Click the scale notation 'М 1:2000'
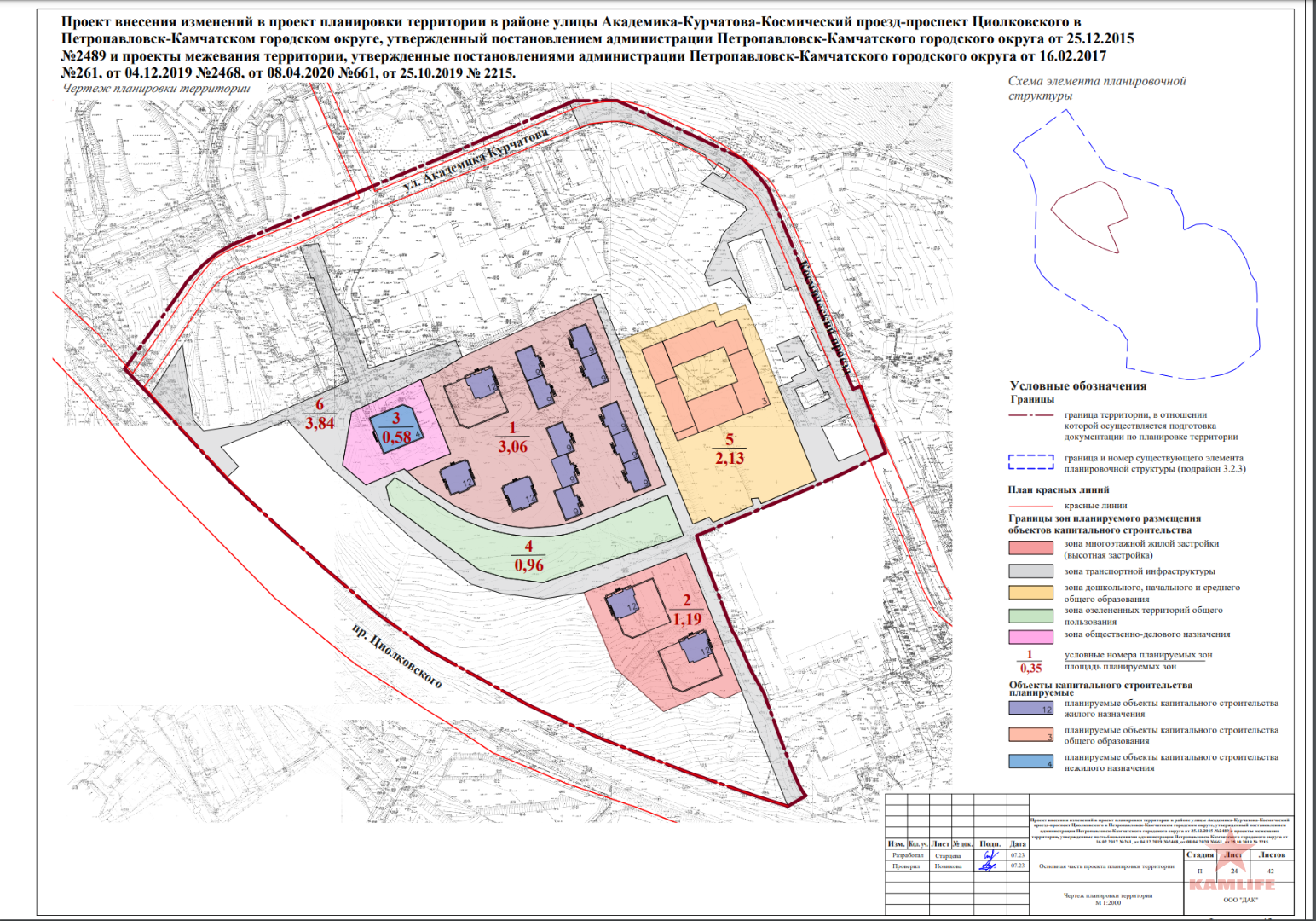Viewport: 1316px width, 921px height. [x=1108, y=902]
